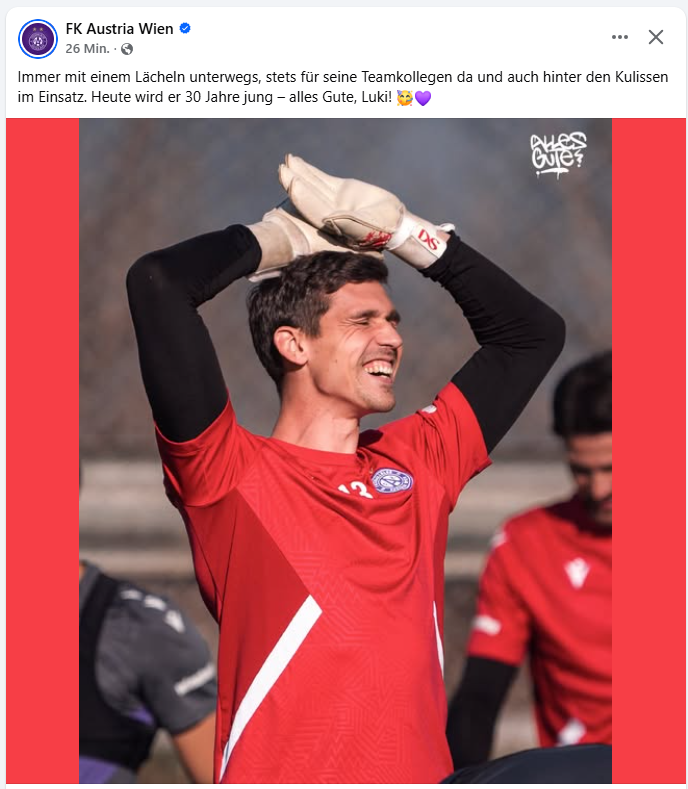Screen dimensions: 688x789
Task: Click the public globe audience icon
Action: click(127, 49)
